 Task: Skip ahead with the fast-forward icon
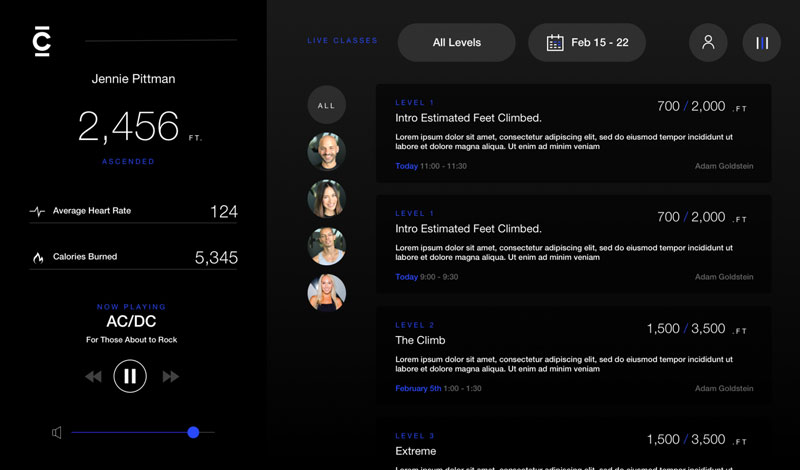(x=170, y=377)
